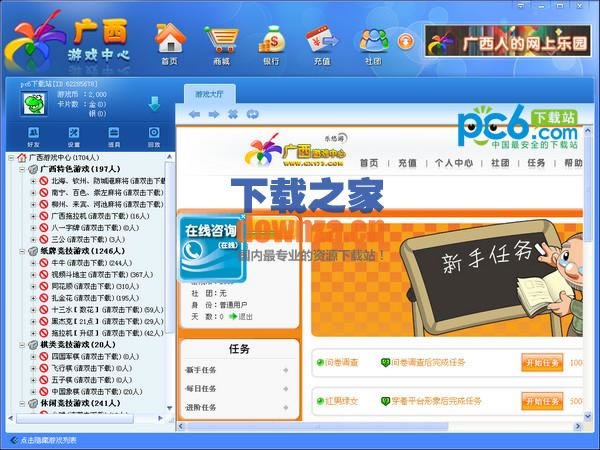Screen dimensions: 600x450
Task: Click the blocked icon beside 中国象棋
Action: coord(44,392)
